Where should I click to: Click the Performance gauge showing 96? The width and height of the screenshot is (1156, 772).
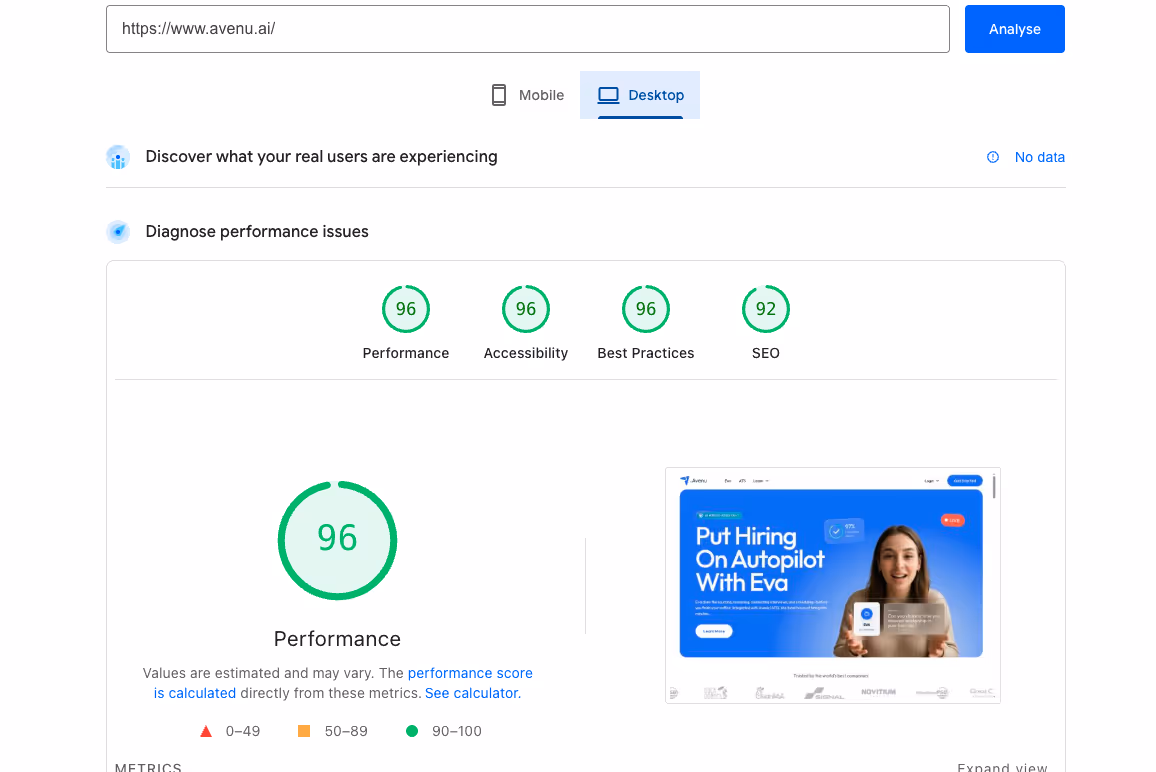click(x=406, y=309)
